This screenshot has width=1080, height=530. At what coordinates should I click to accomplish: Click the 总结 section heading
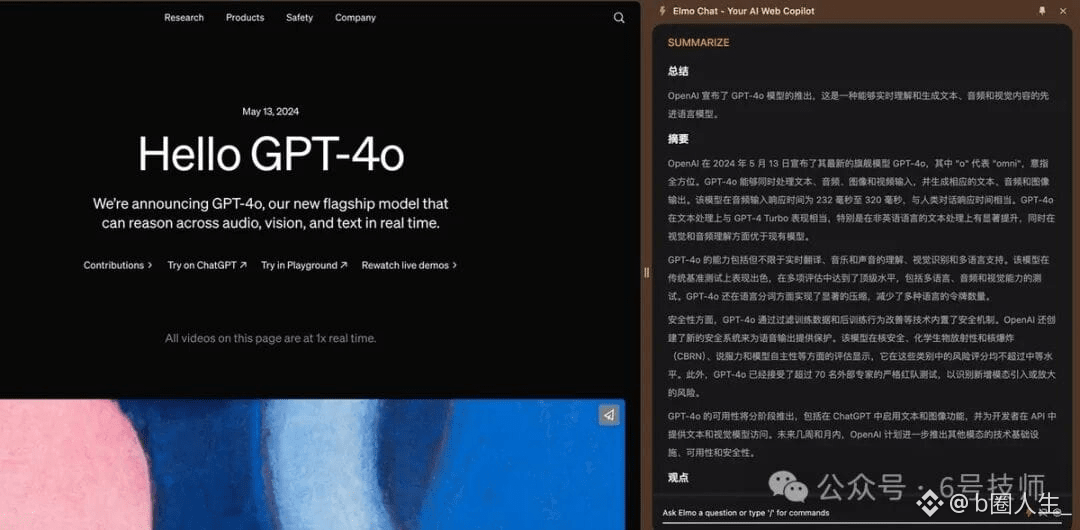678,71
